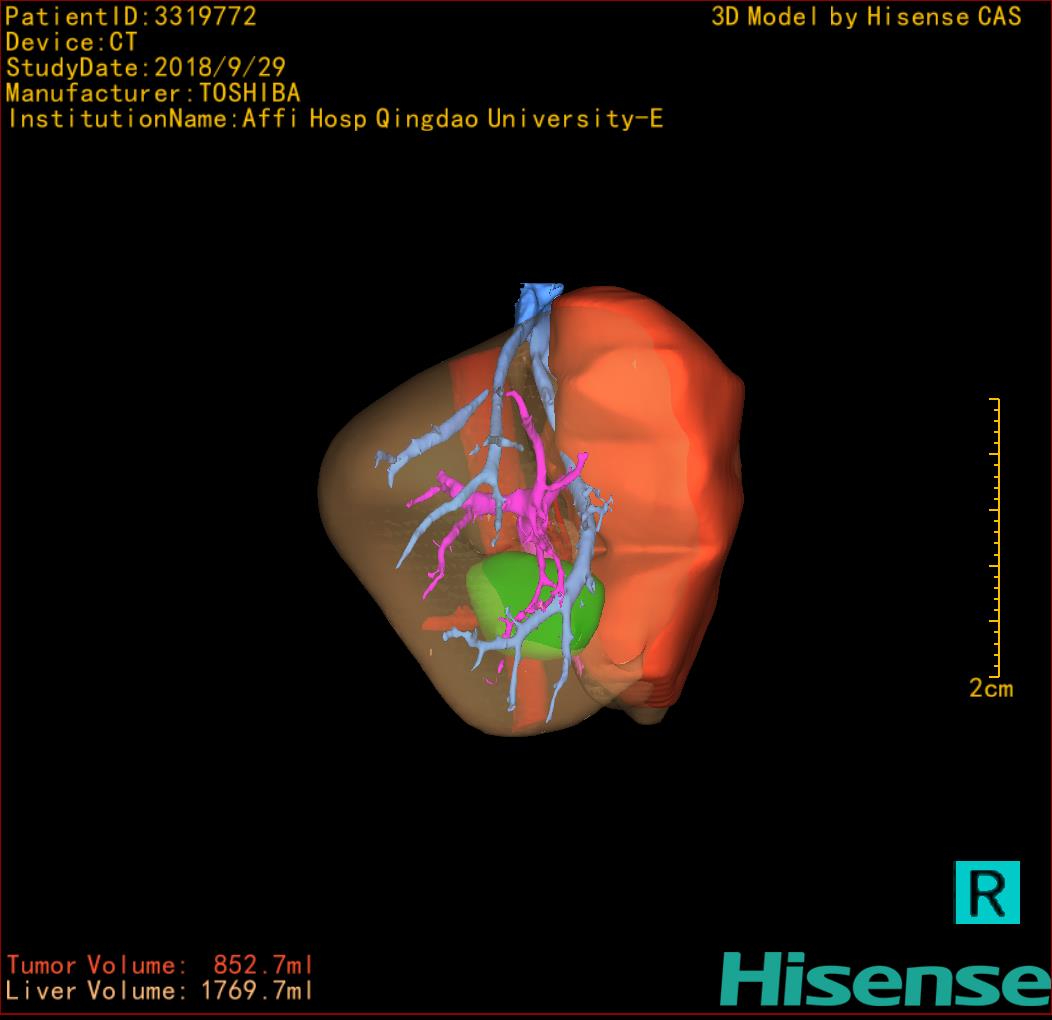Click the InstitutionName line

point(335,119)
